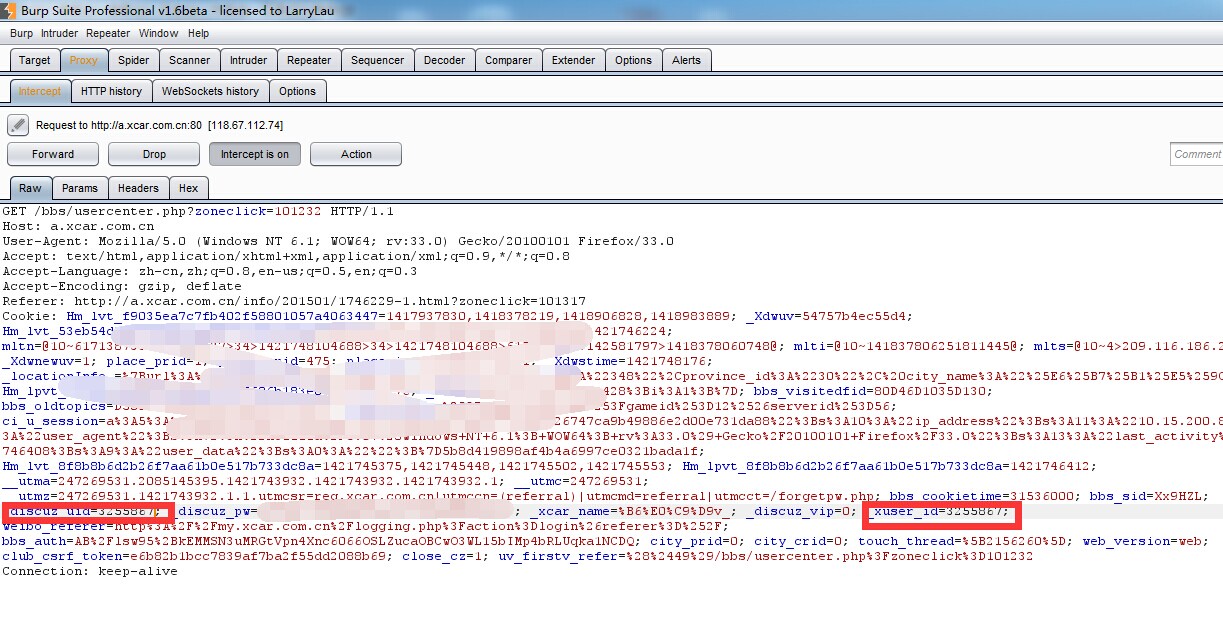Open the Action button menu

(356, 154)
